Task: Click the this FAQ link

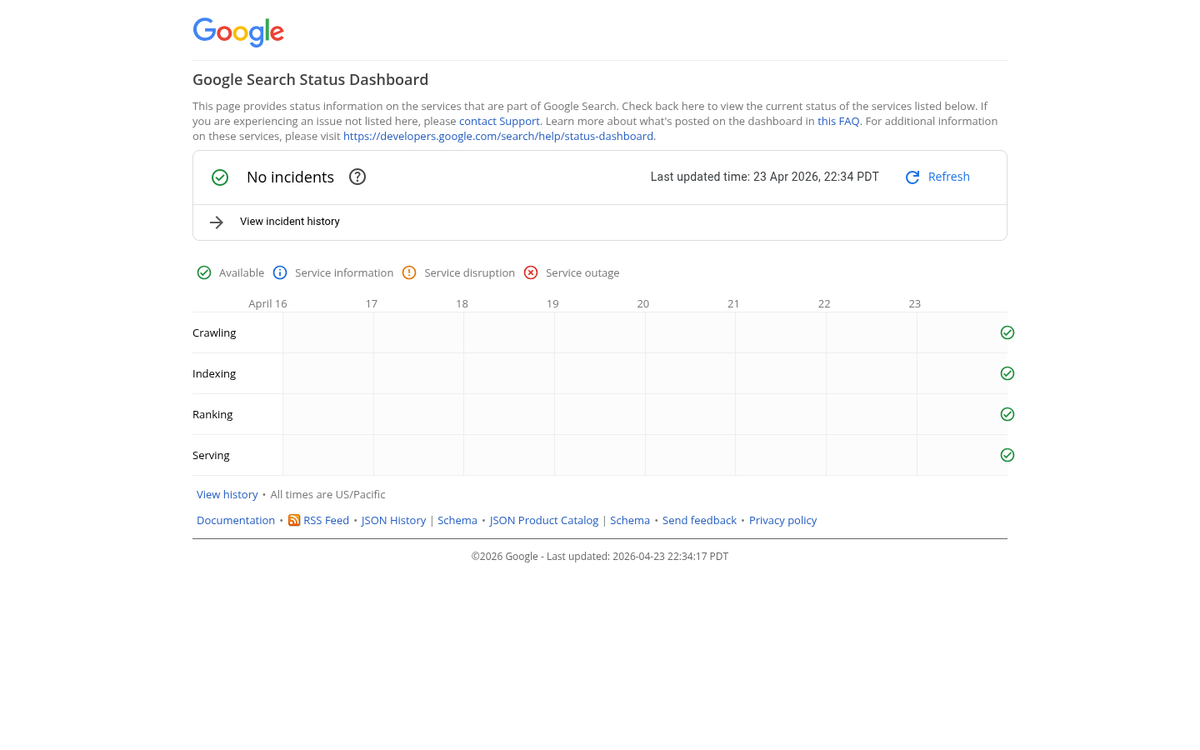Action: click(838, 120)
